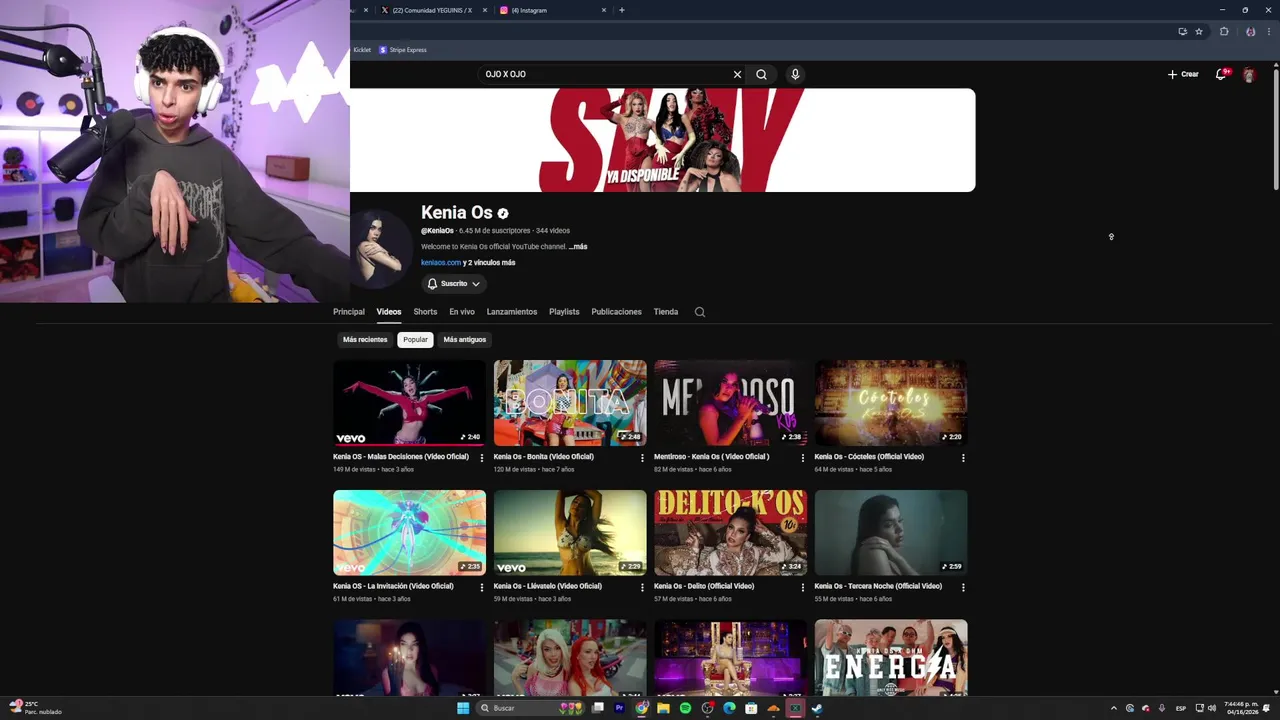Switch to the Tienda channel tab
1280x720 pixels.
pos(666,312)
